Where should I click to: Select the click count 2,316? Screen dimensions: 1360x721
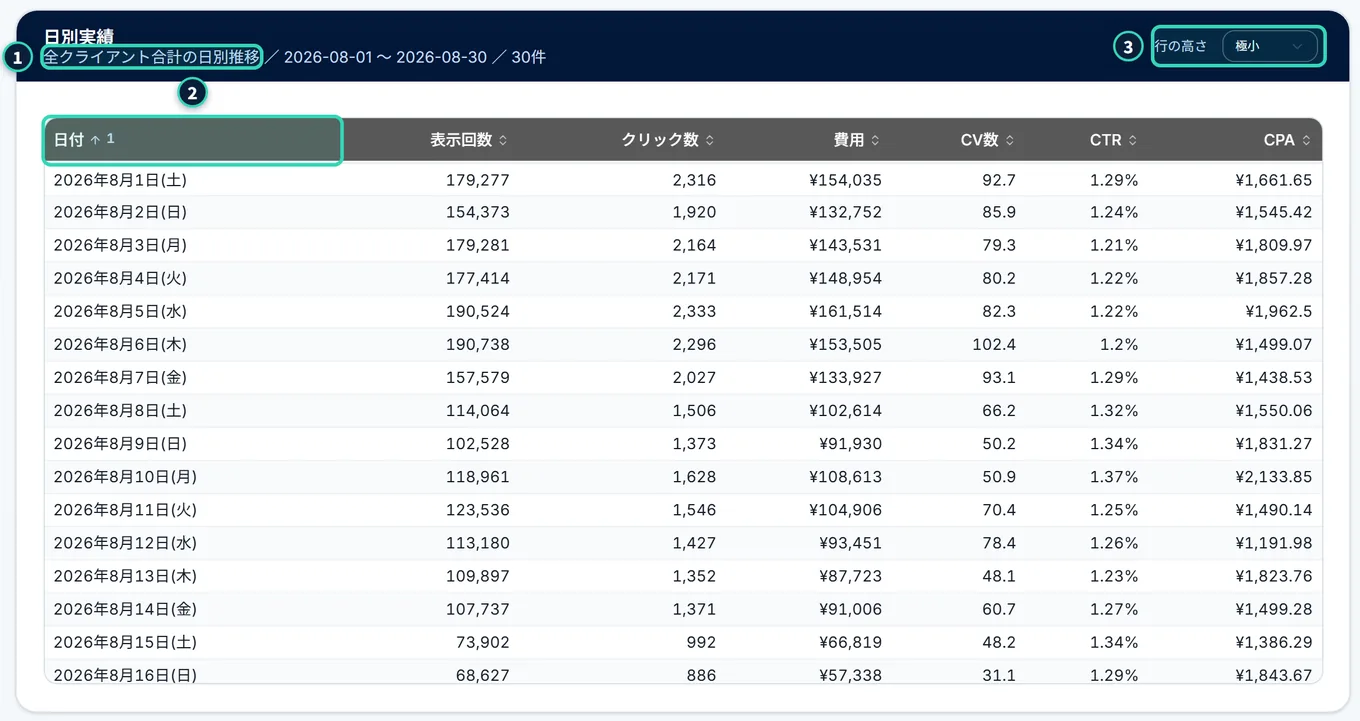click(694, 180)
